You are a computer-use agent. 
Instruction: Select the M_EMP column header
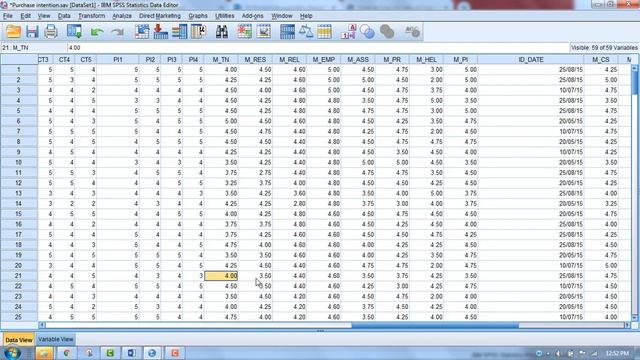click(324, 60)
